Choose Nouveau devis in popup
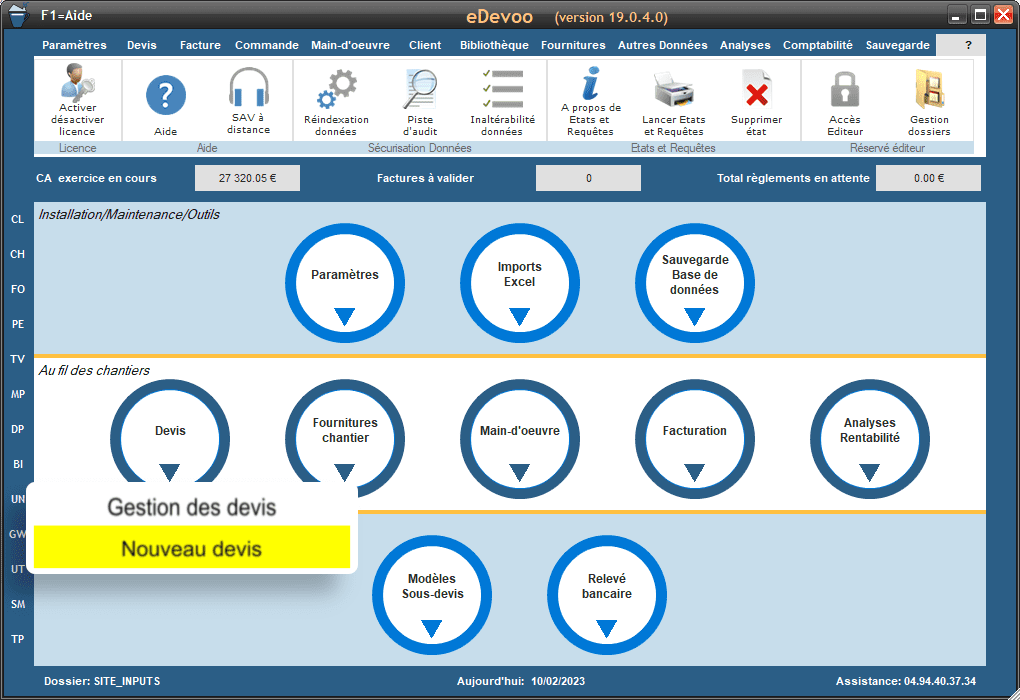The width and height of the screenshot is (1020, 700). click(192, 548)
